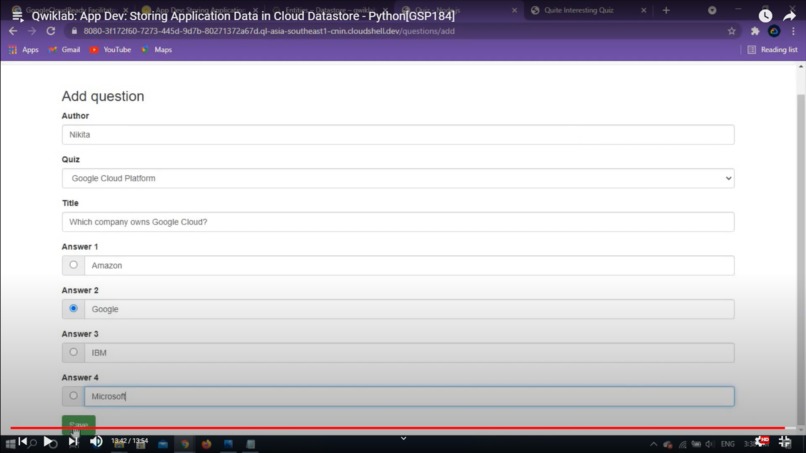Skip to the next video
806x453 pixels.
pos(73,441)
